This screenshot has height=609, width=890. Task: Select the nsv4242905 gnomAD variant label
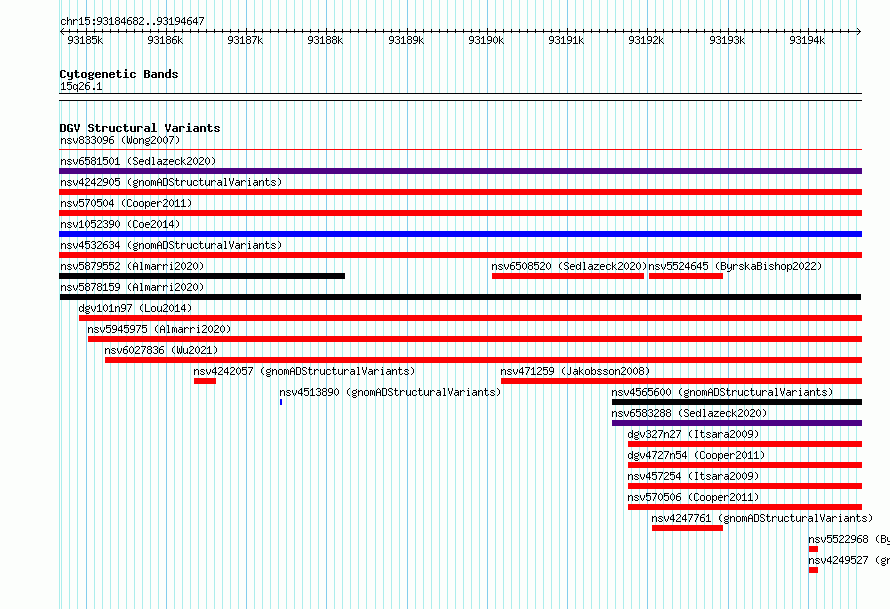171,182
